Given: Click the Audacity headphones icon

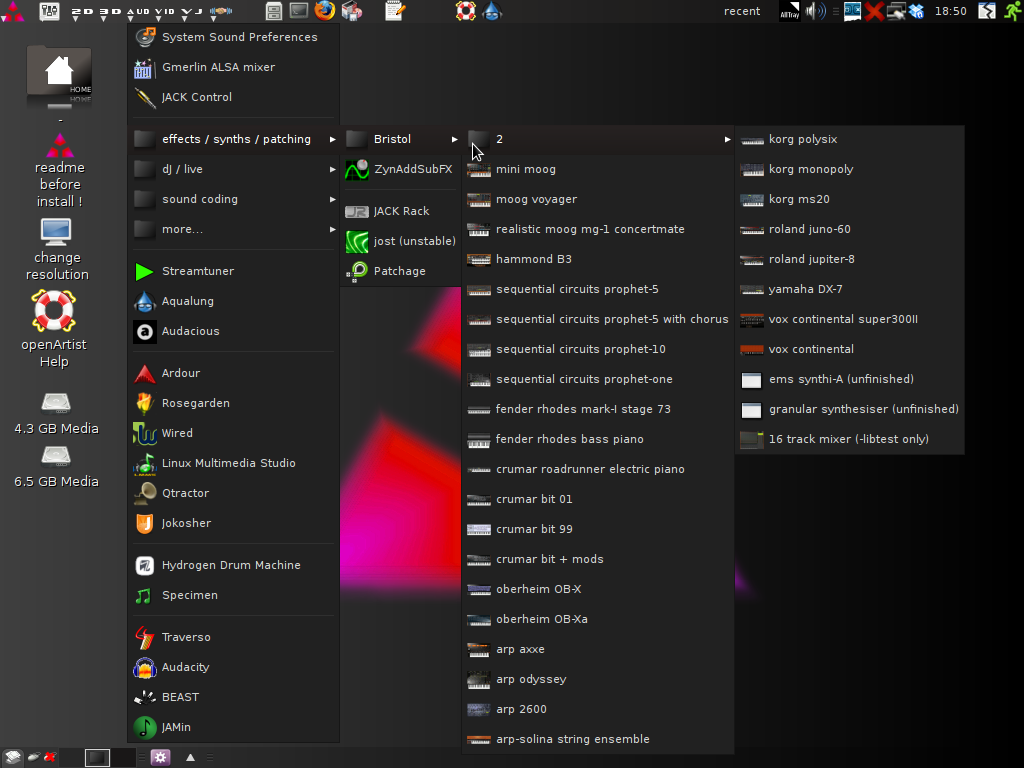Looking at the screenshot, I should (x=144, y=667).
